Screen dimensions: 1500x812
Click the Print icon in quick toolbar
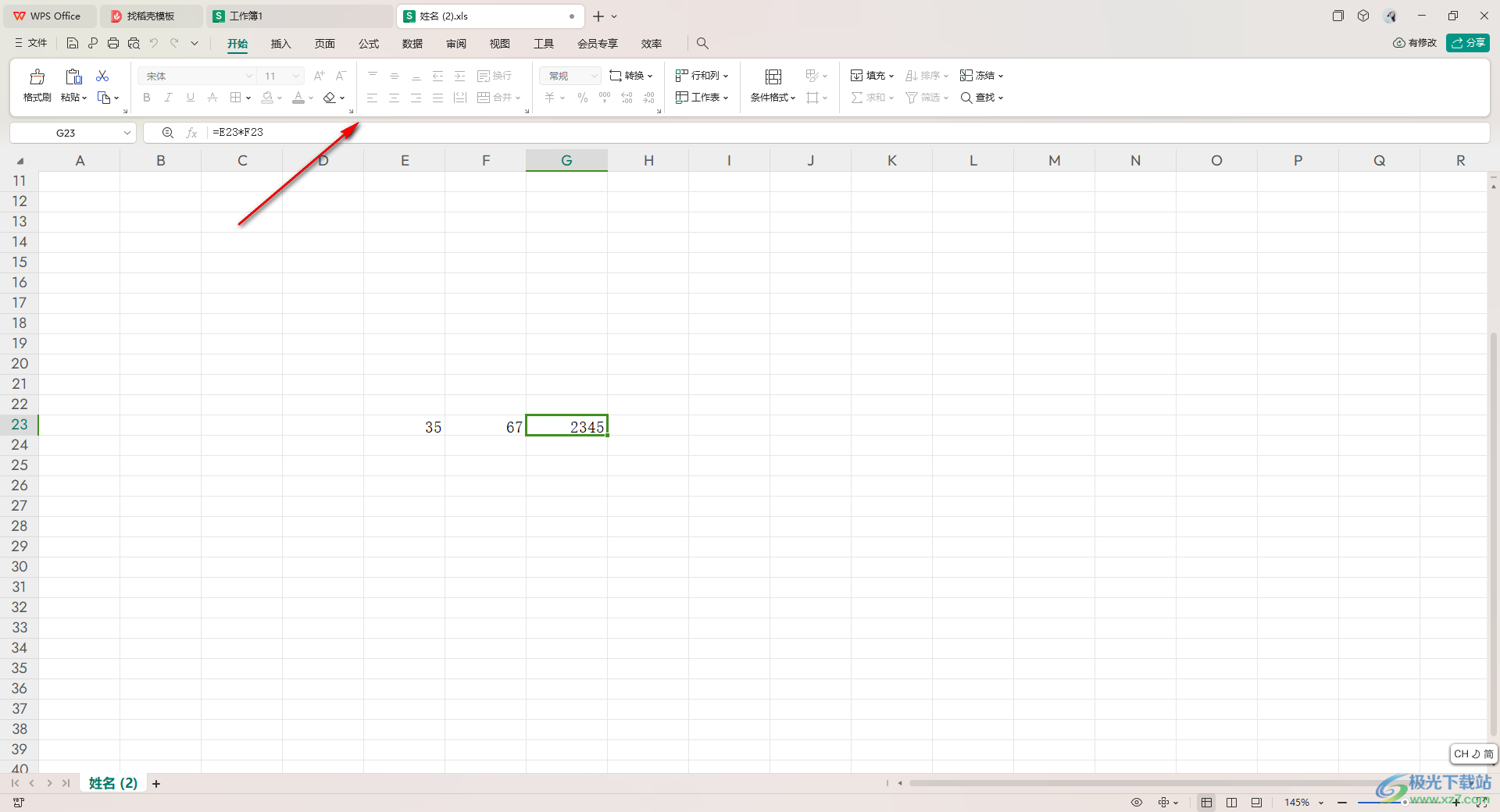113,44
